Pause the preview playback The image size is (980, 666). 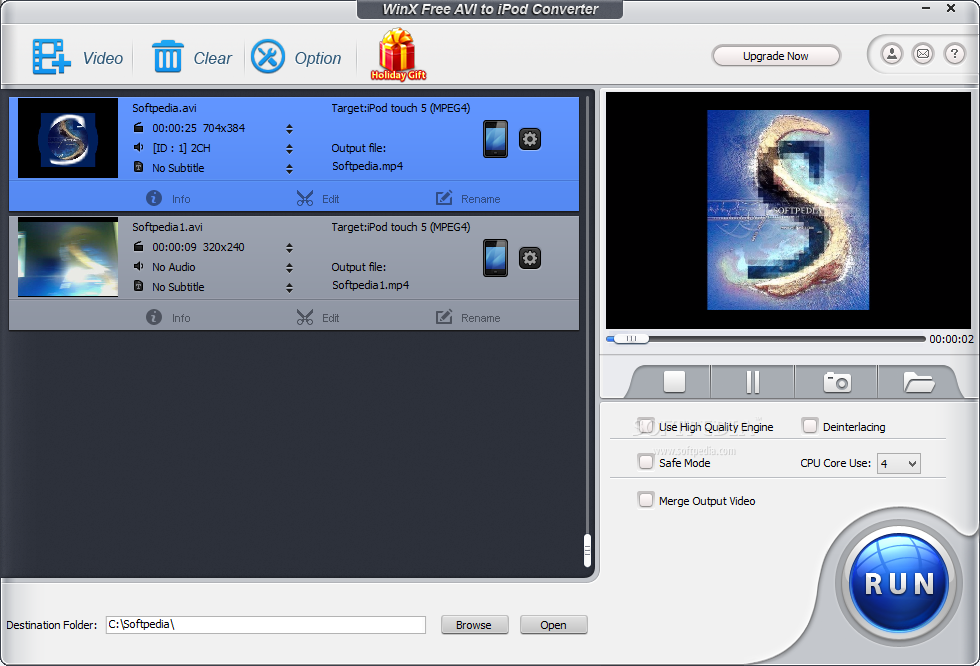tap(753, 382)
